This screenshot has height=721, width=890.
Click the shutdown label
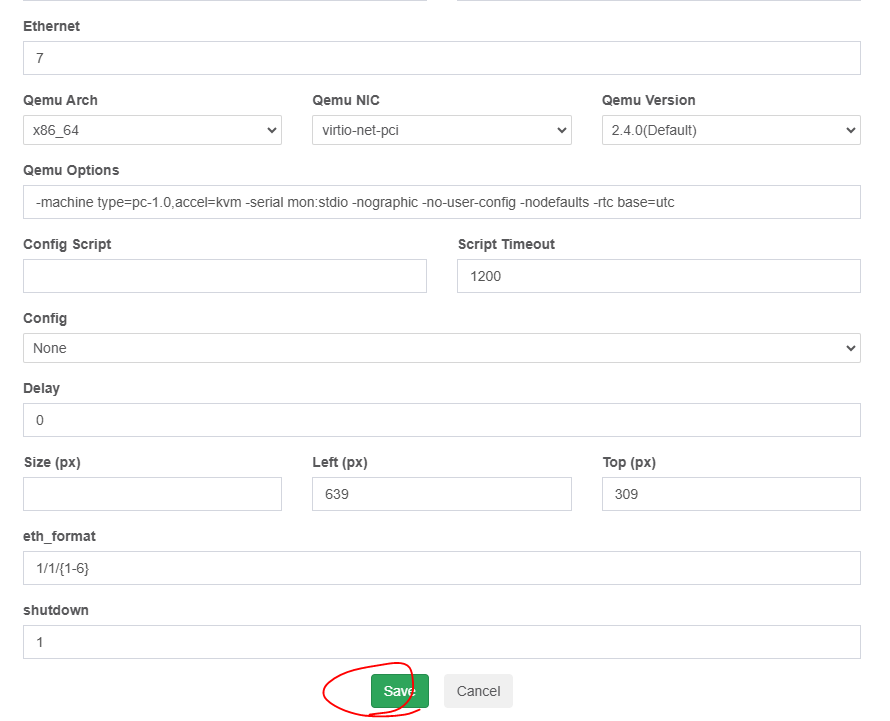pyautogui.click(x=56, y=610)
